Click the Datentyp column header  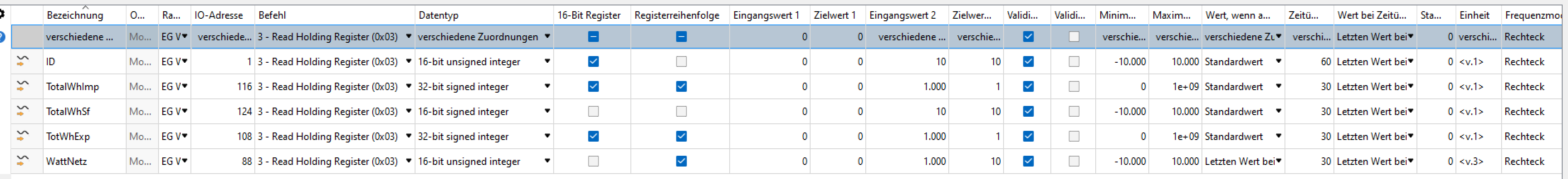click(438, 15)
